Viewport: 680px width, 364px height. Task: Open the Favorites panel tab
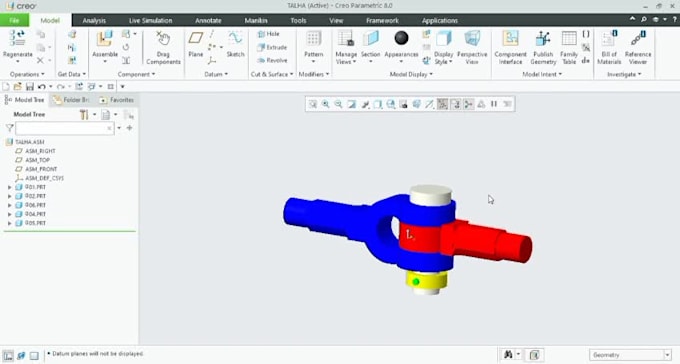click(x=117, y=100)
